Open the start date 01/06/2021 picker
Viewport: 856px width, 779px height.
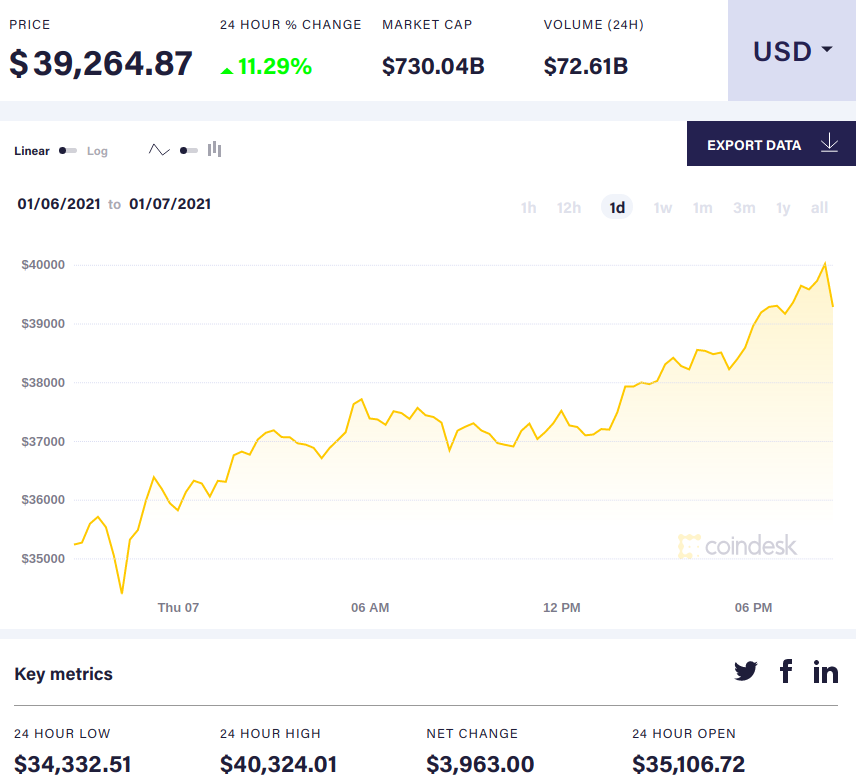click(x=59, y=204)
